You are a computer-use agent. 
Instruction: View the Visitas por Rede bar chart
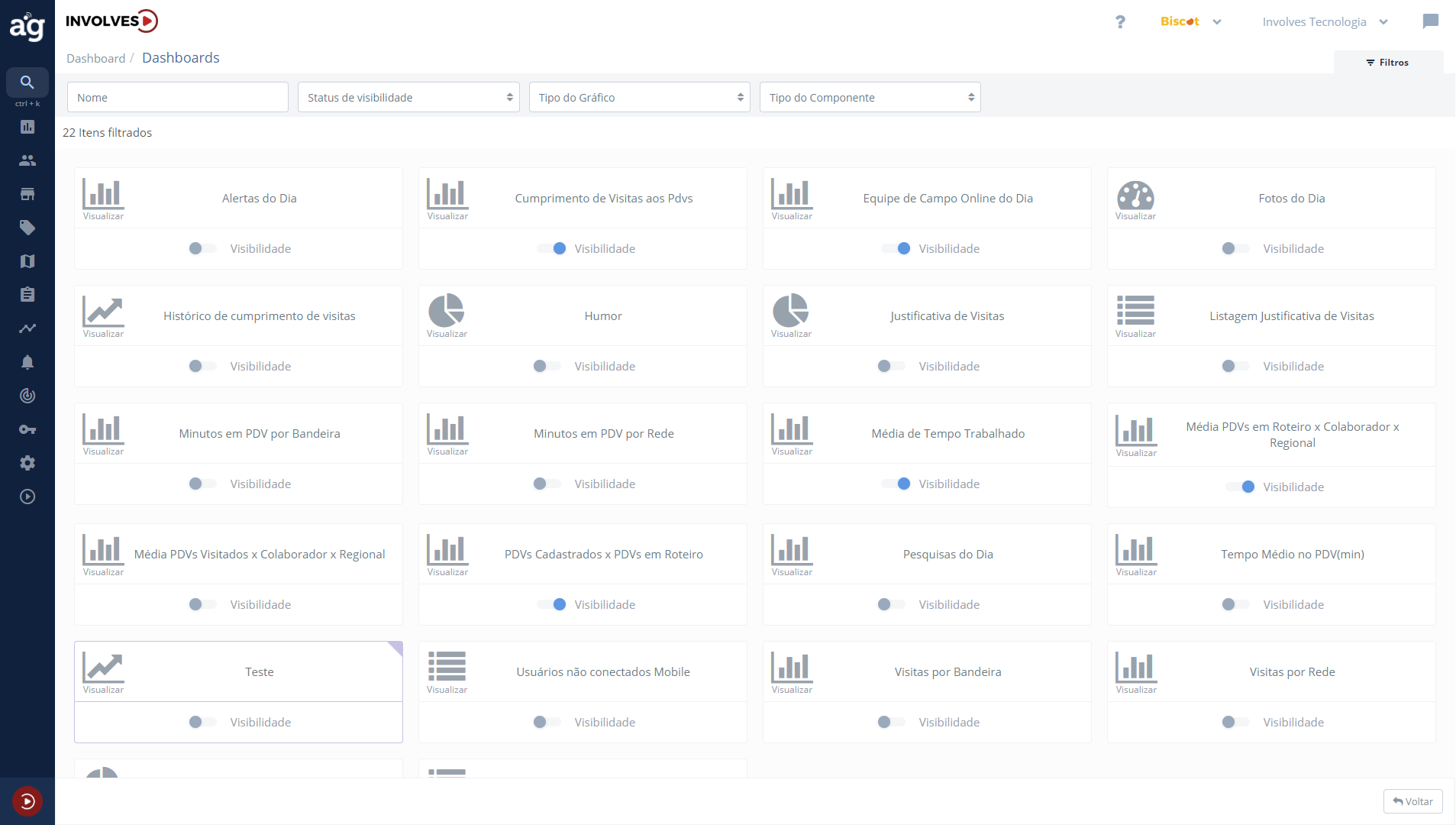1136,668
